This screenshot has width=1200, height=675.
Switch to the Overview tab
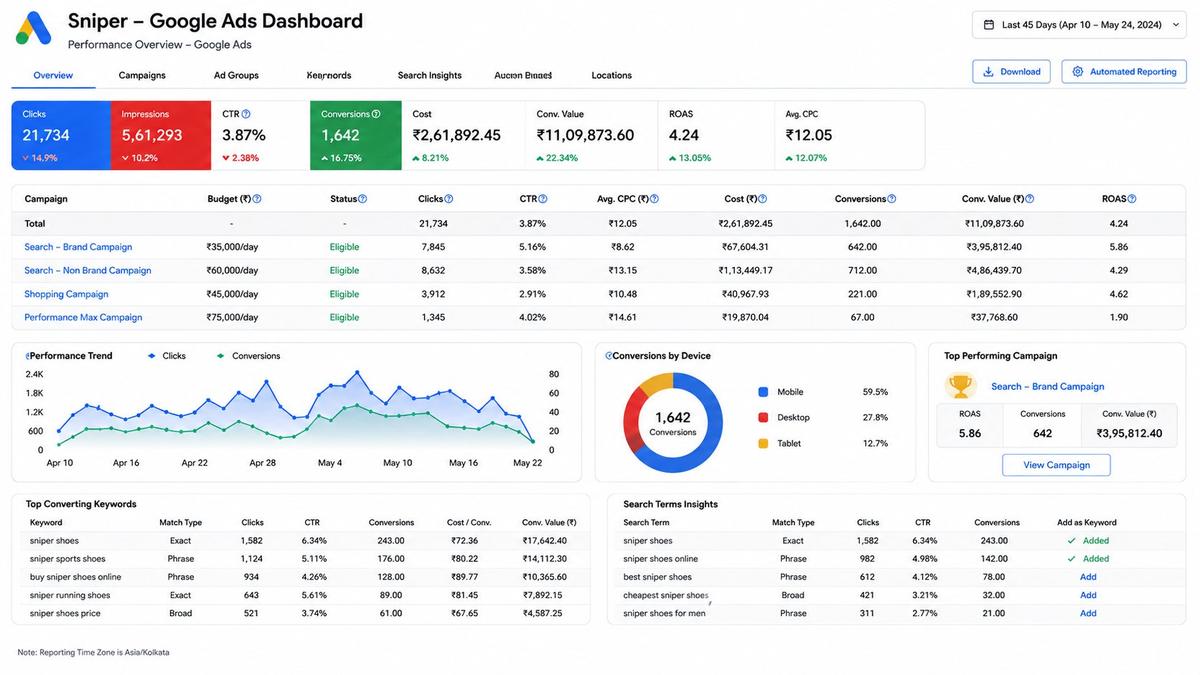coord(53,75)
